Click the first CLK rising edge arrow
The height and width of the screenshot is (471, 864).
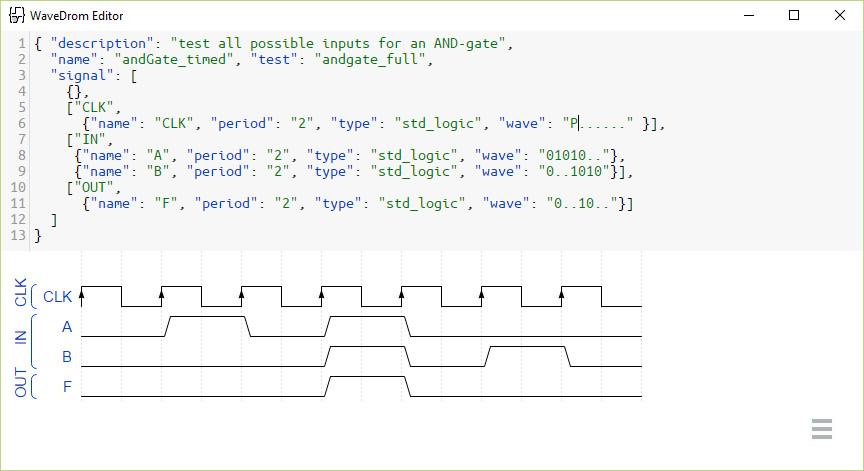coord(82,296)
